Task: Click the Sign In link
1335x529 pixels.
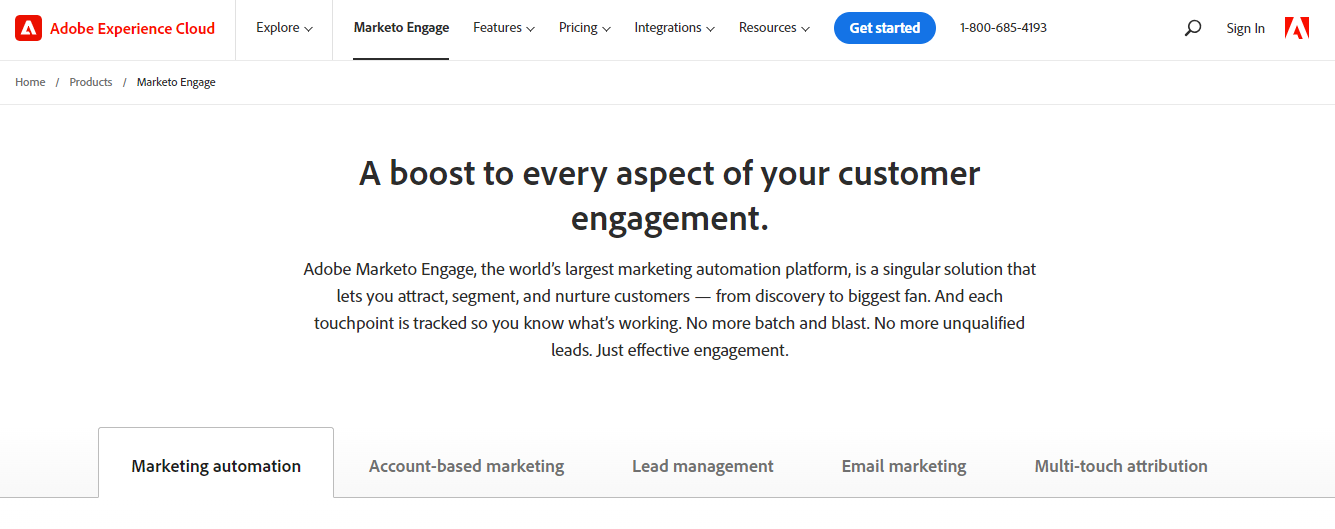Action: click(1245, 28)
